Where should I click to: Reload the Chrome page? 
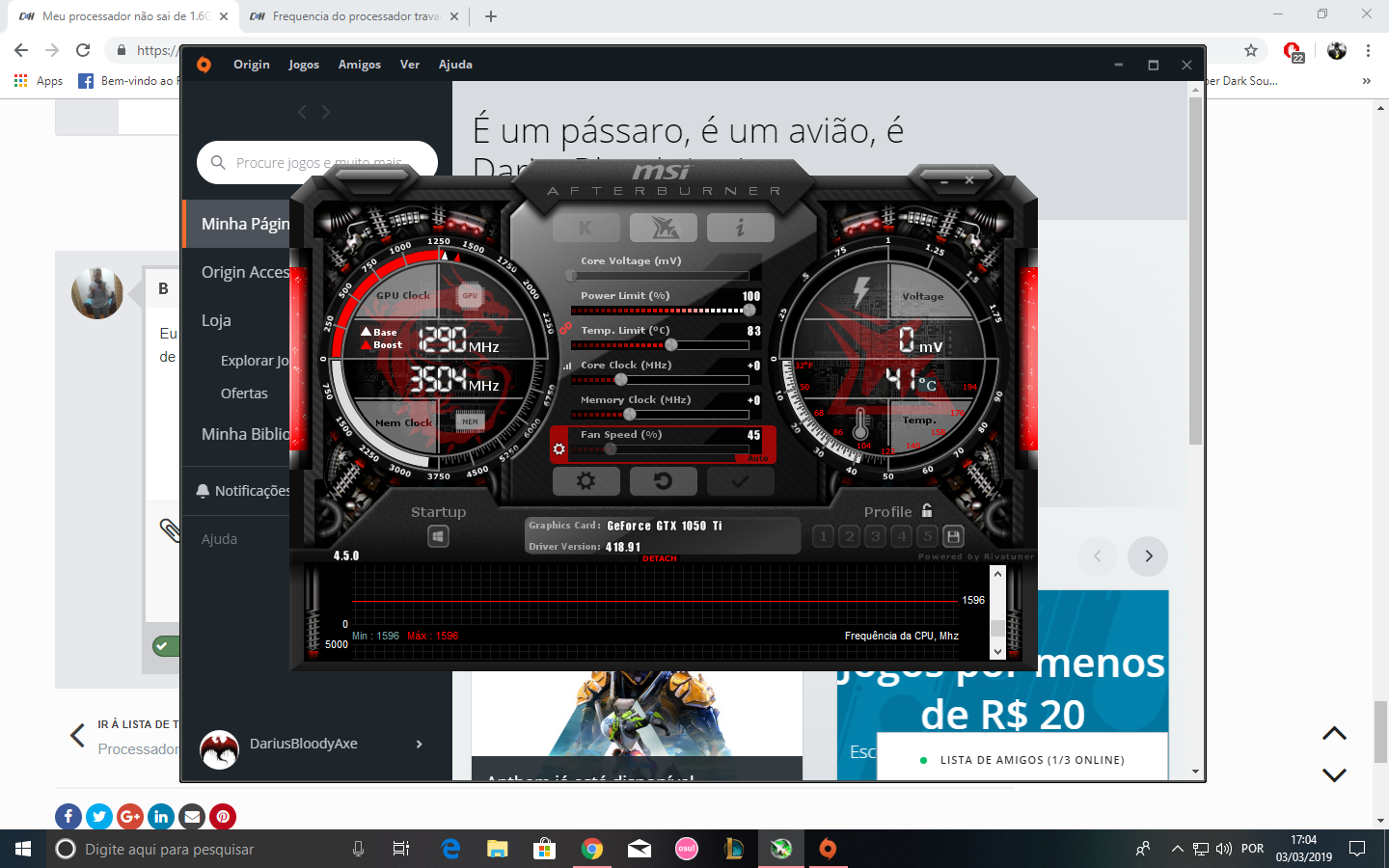[83, 50]
